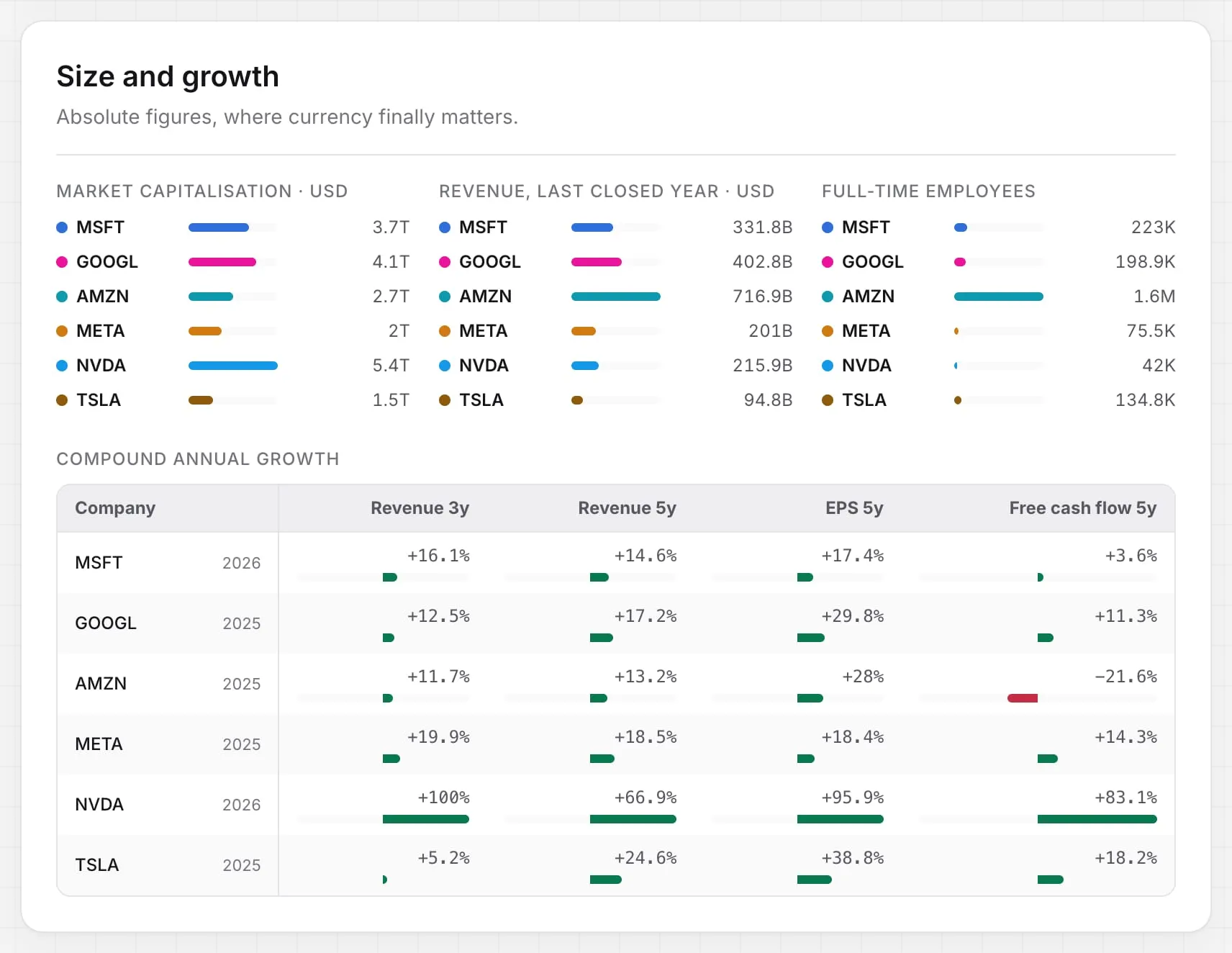Click TSLA row in growth table

[x=616, y=865]
